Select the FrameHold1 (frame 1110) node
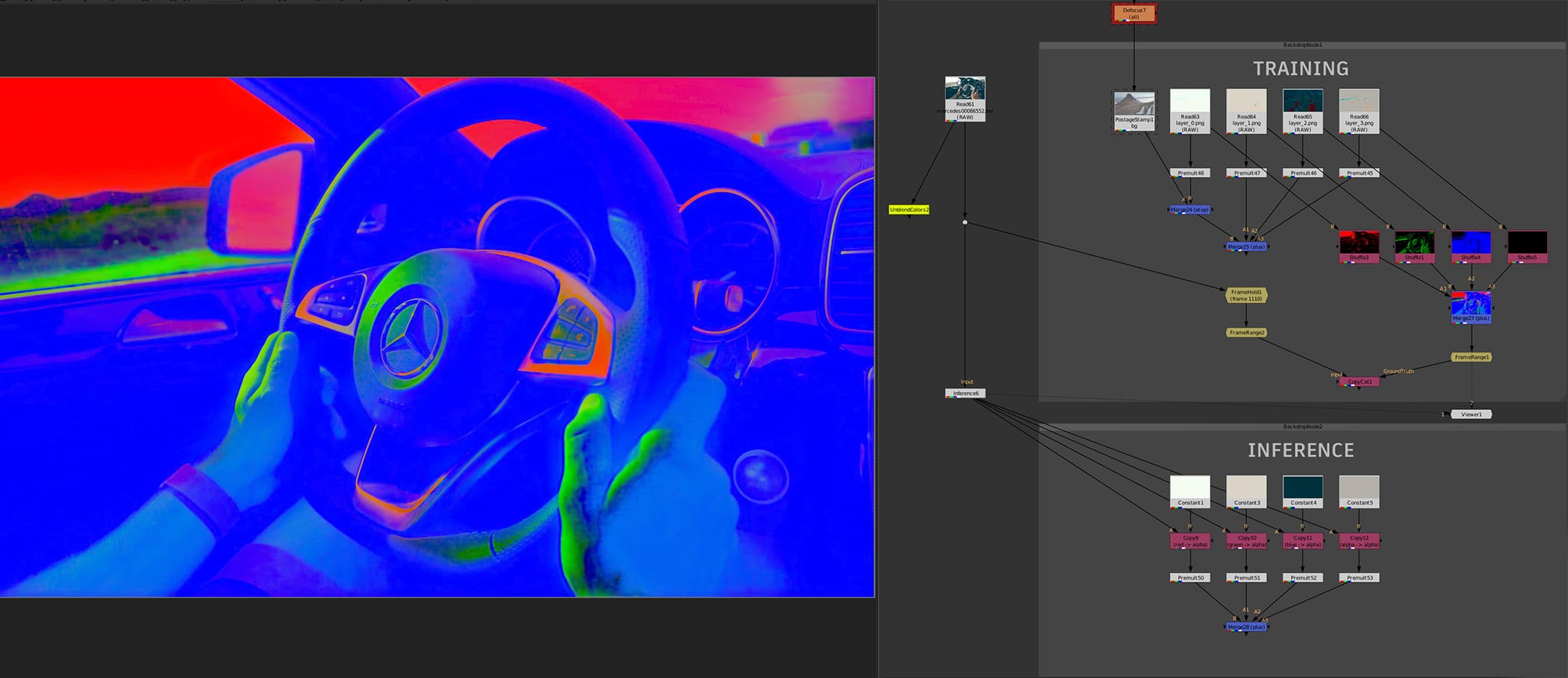1568x678 pixels. (x=1246, y=295)
